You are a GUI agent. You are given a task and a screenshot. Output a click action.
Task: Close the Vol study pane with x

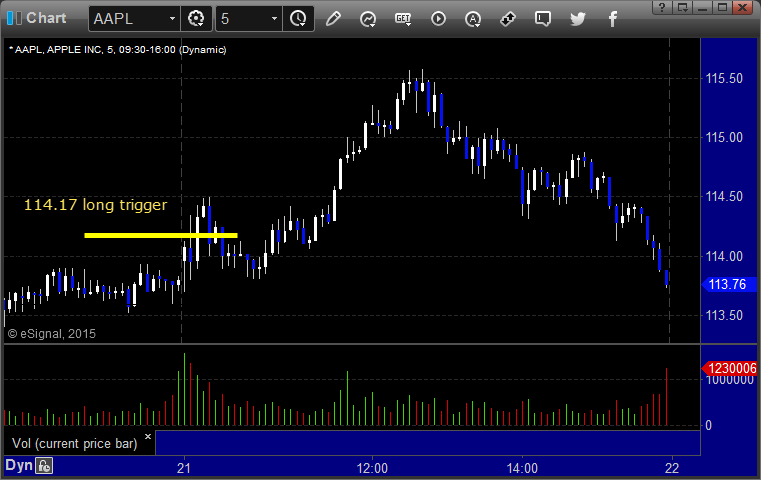click(148, 436)
